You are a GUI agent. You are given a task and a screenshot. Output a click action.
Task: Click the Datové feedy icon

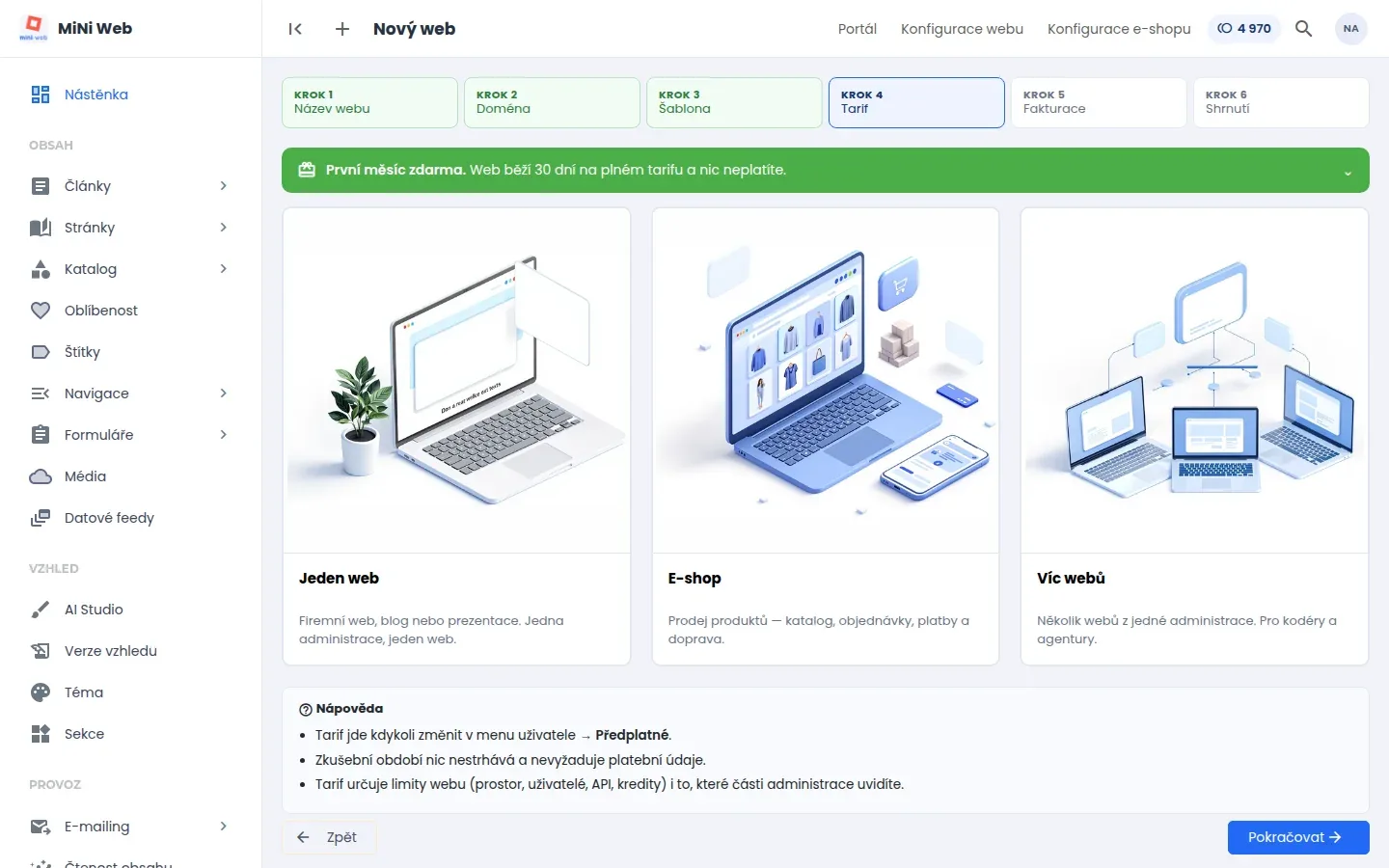pyautogui.click(x=41, y=518)
